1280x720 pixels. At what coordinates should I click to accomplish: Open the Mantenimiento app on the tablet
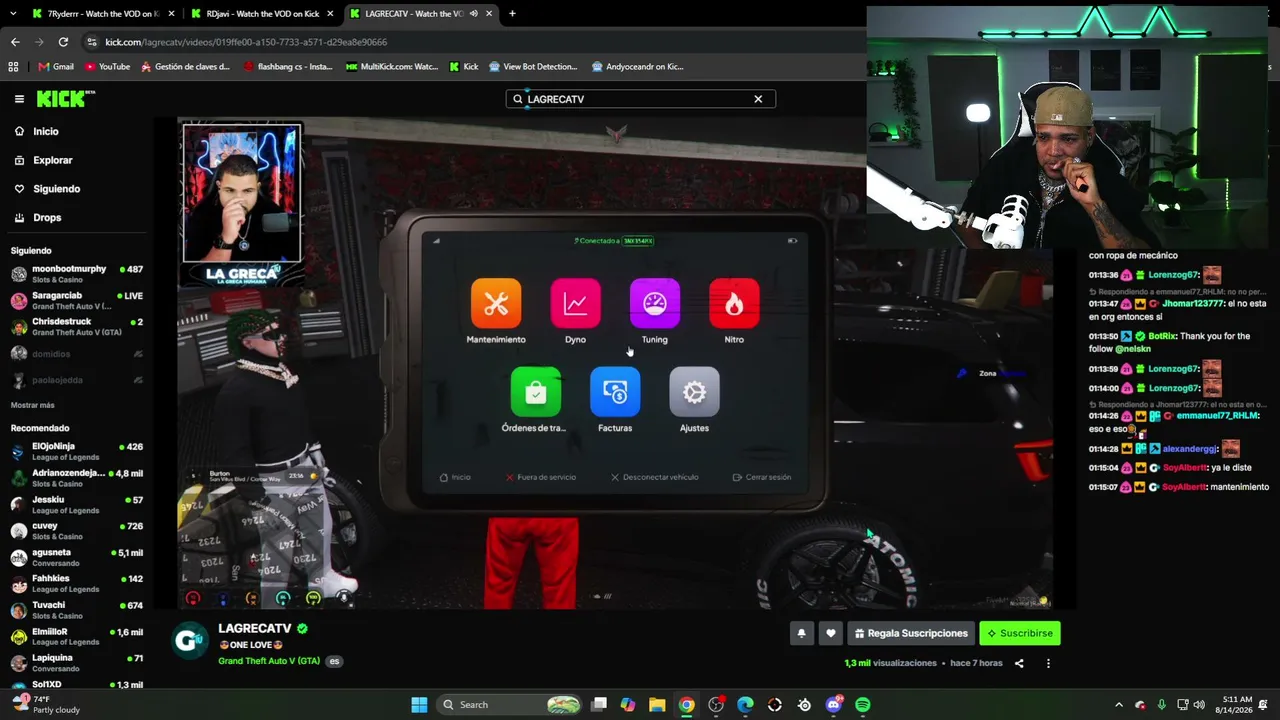click(x=496, y=304)
